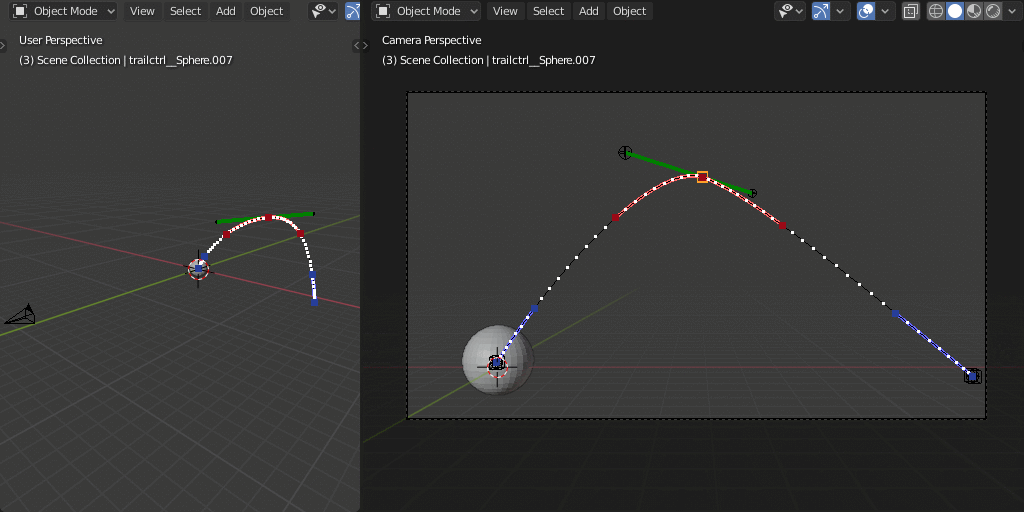The width and height of the screenshot is (1024, 512).
Task: Expand the left viewport toolbar arrow
Action: 3,45
